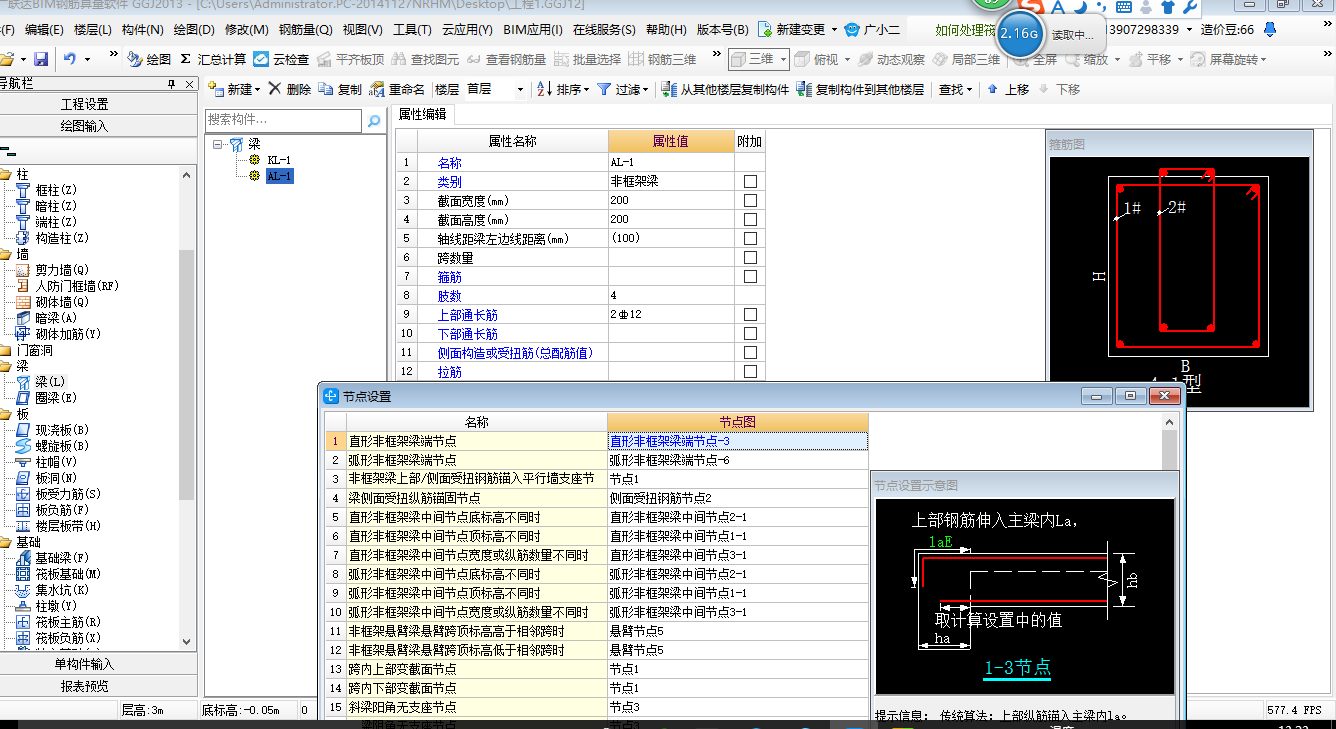Select 砌体墙(Q) wall type
1336x729 pixels.
(x=62, y=302)
